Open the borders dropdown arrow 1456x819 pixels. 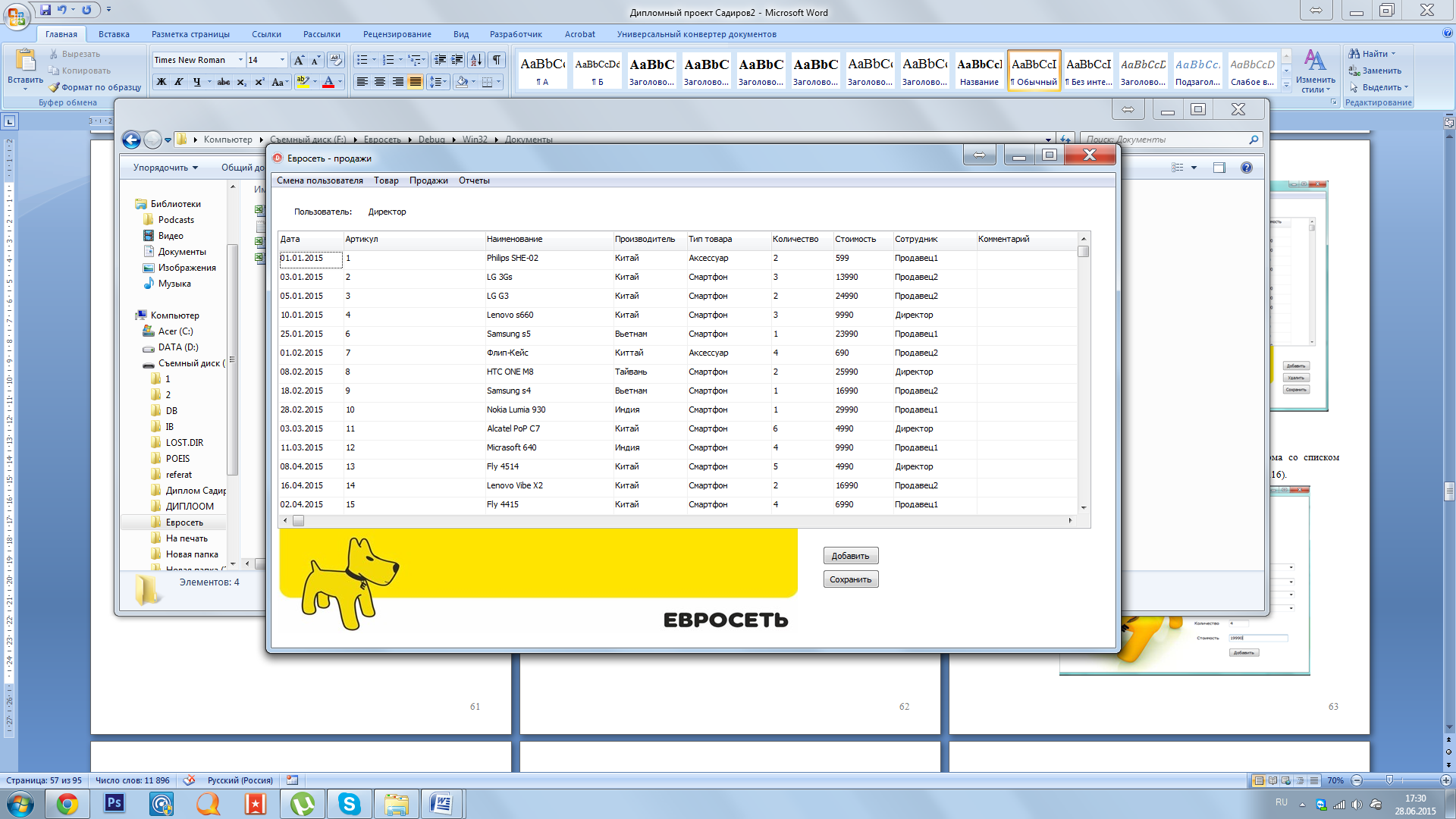tap(498, 82)
